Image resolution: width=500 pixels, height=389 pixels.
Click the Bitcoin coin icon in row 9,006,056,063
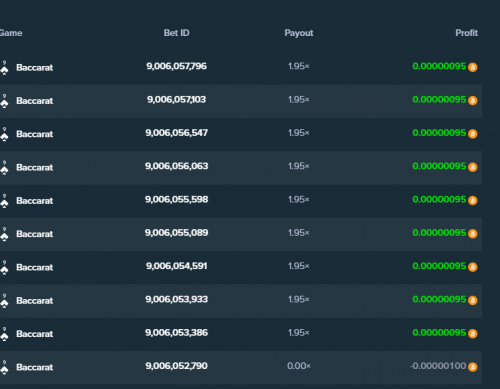point(473,167)
